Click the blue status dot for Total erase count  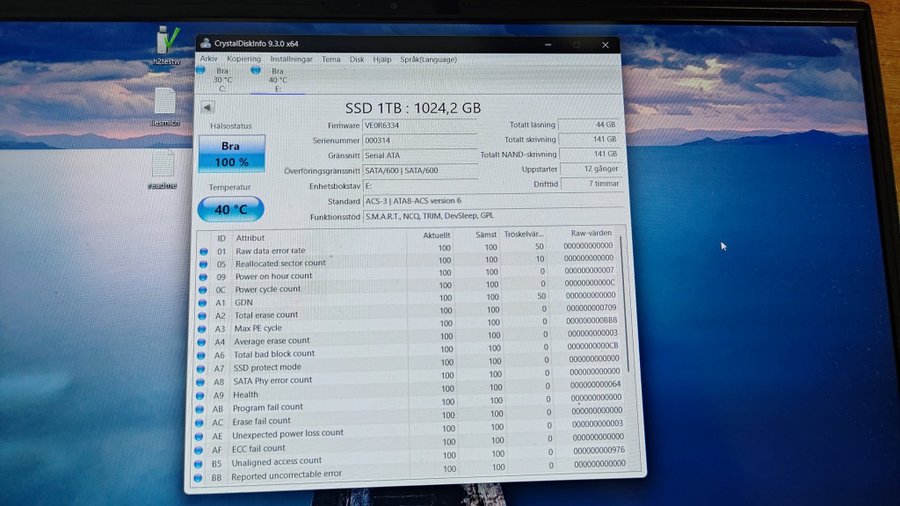[202, 316]
